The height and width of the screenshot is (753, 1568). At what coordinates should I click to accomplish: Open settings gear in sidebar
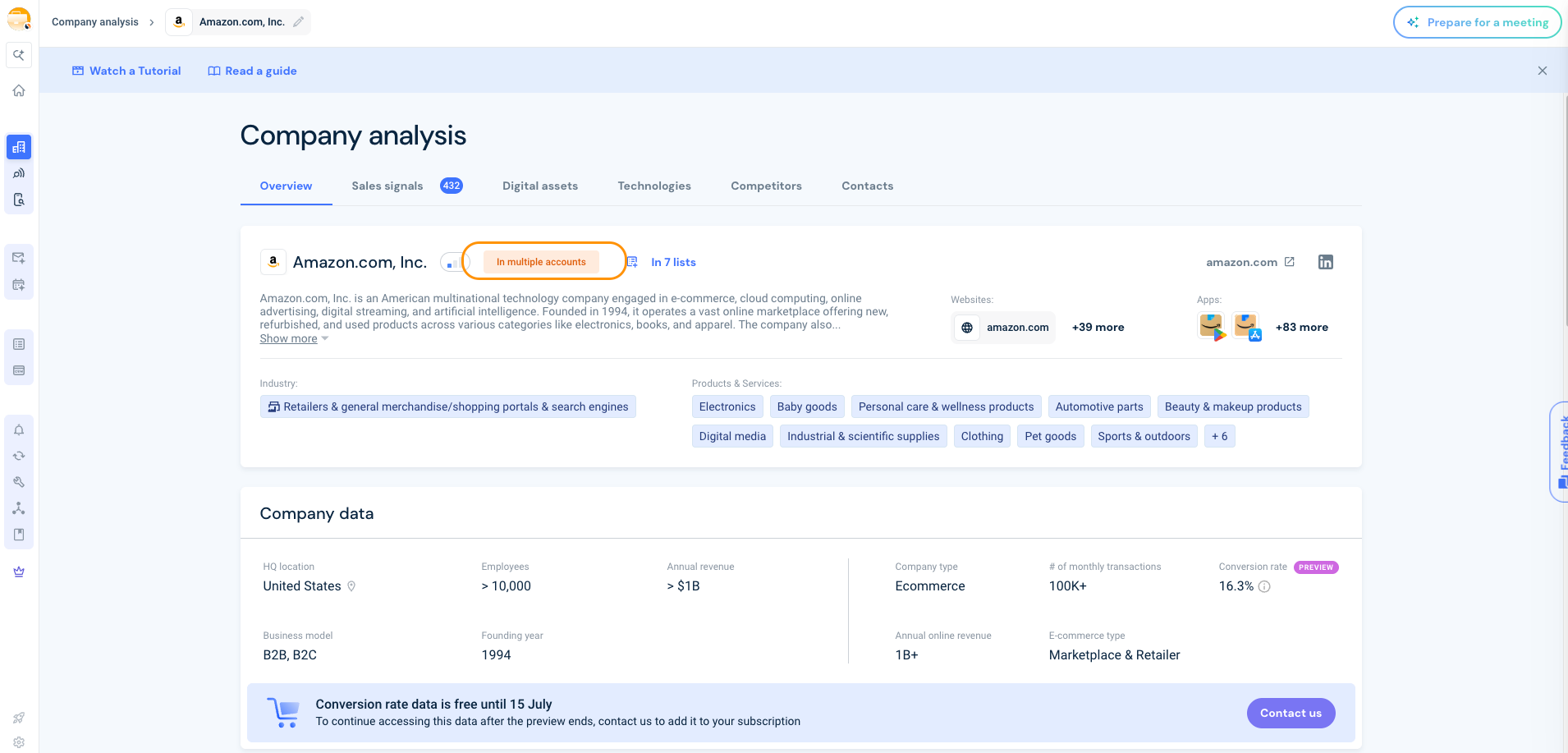point(19,742)
